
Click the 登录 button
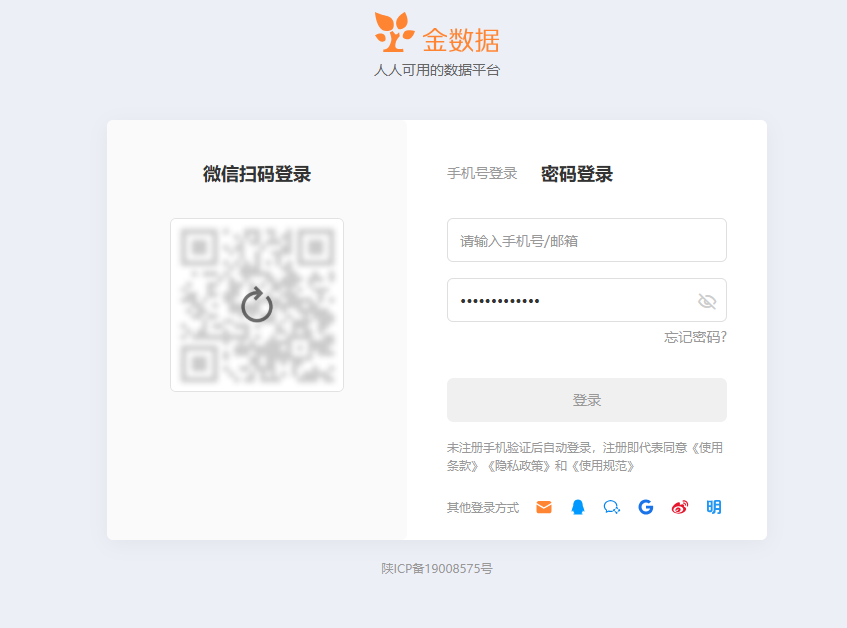[x=587, y=400]
